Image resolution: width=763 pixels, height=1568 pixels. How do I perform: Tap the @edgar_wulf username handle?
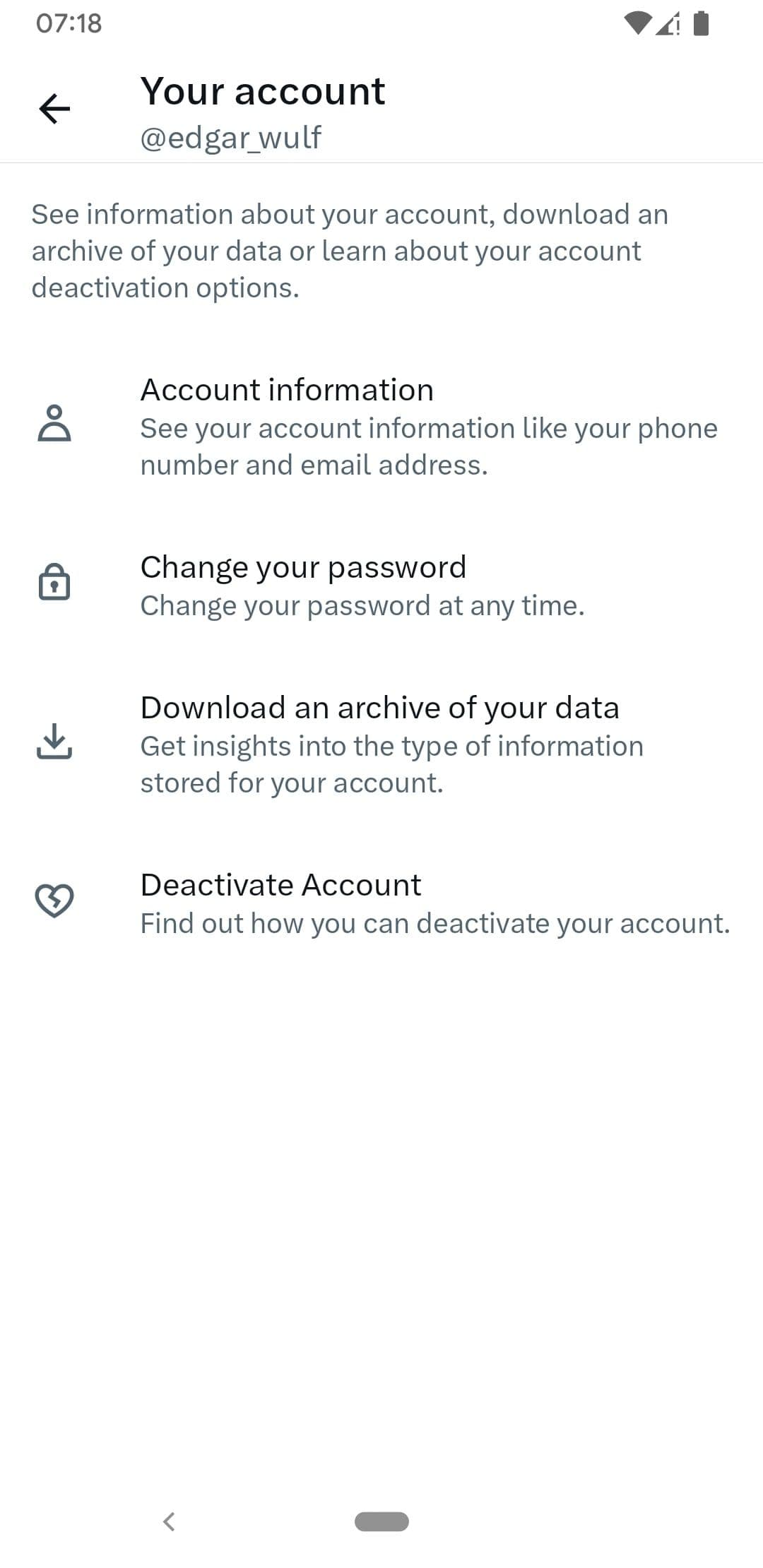[230, 138]
